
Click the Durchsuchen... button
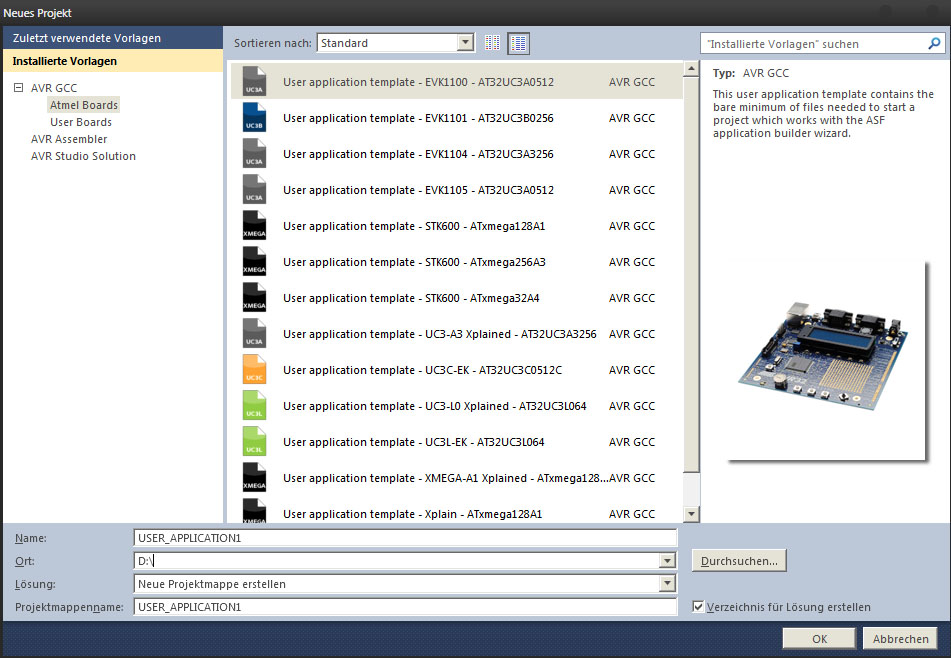click(x=739, y=561)
